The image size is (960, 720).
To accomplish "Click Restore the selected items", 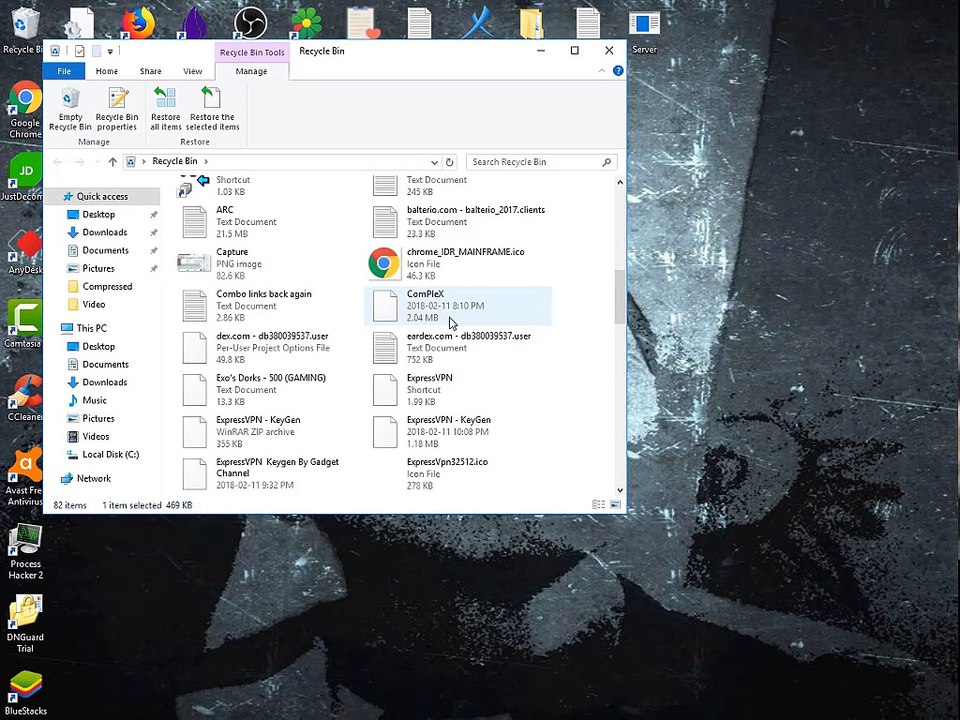I will 212,110.
